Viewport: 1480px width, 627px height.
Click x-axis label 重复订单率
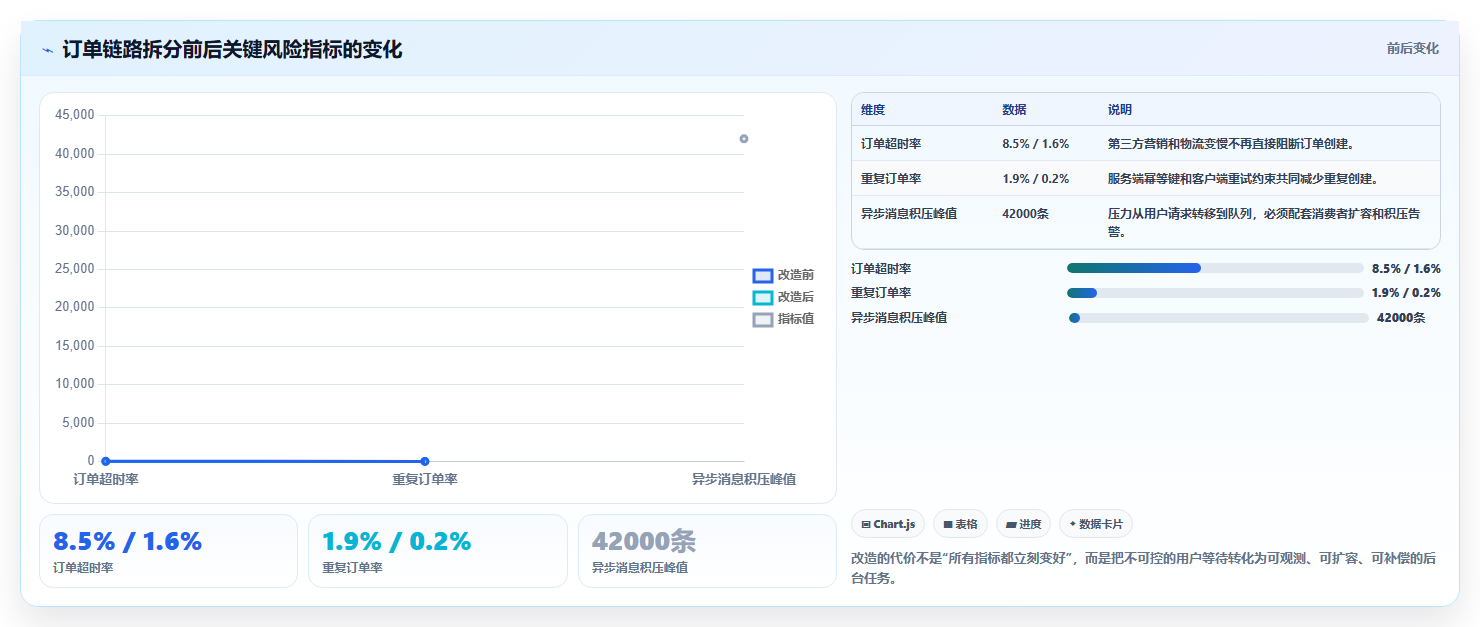[x=425, y=479]
